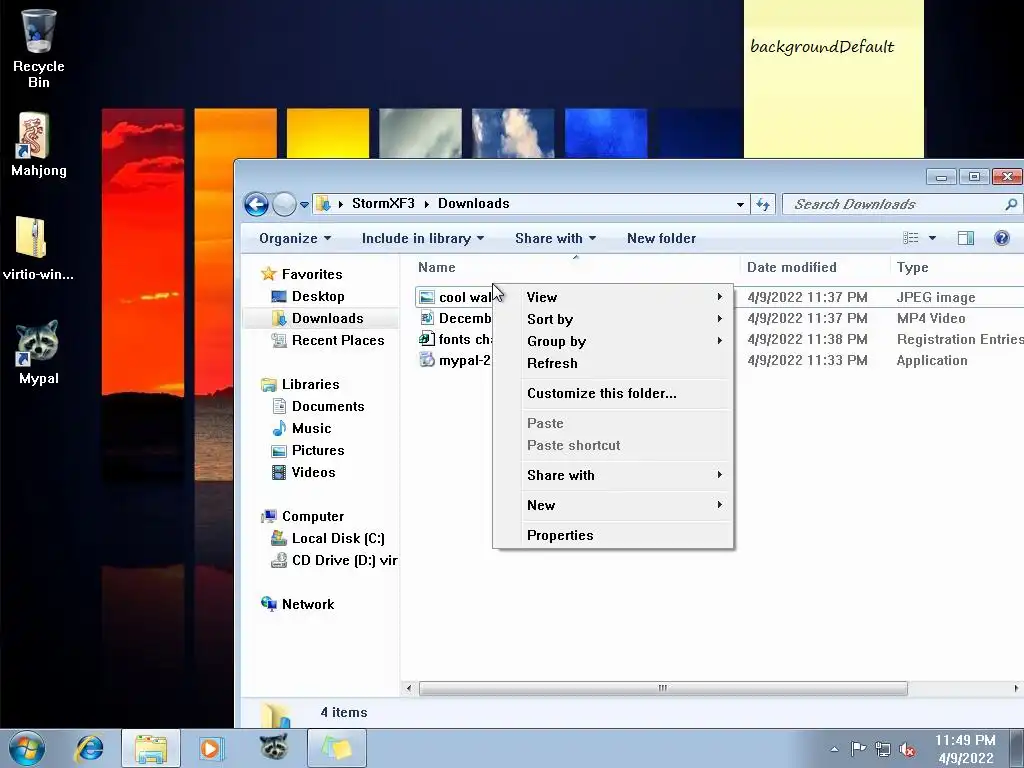Show hidden tray icons arrow

[834, 749]
